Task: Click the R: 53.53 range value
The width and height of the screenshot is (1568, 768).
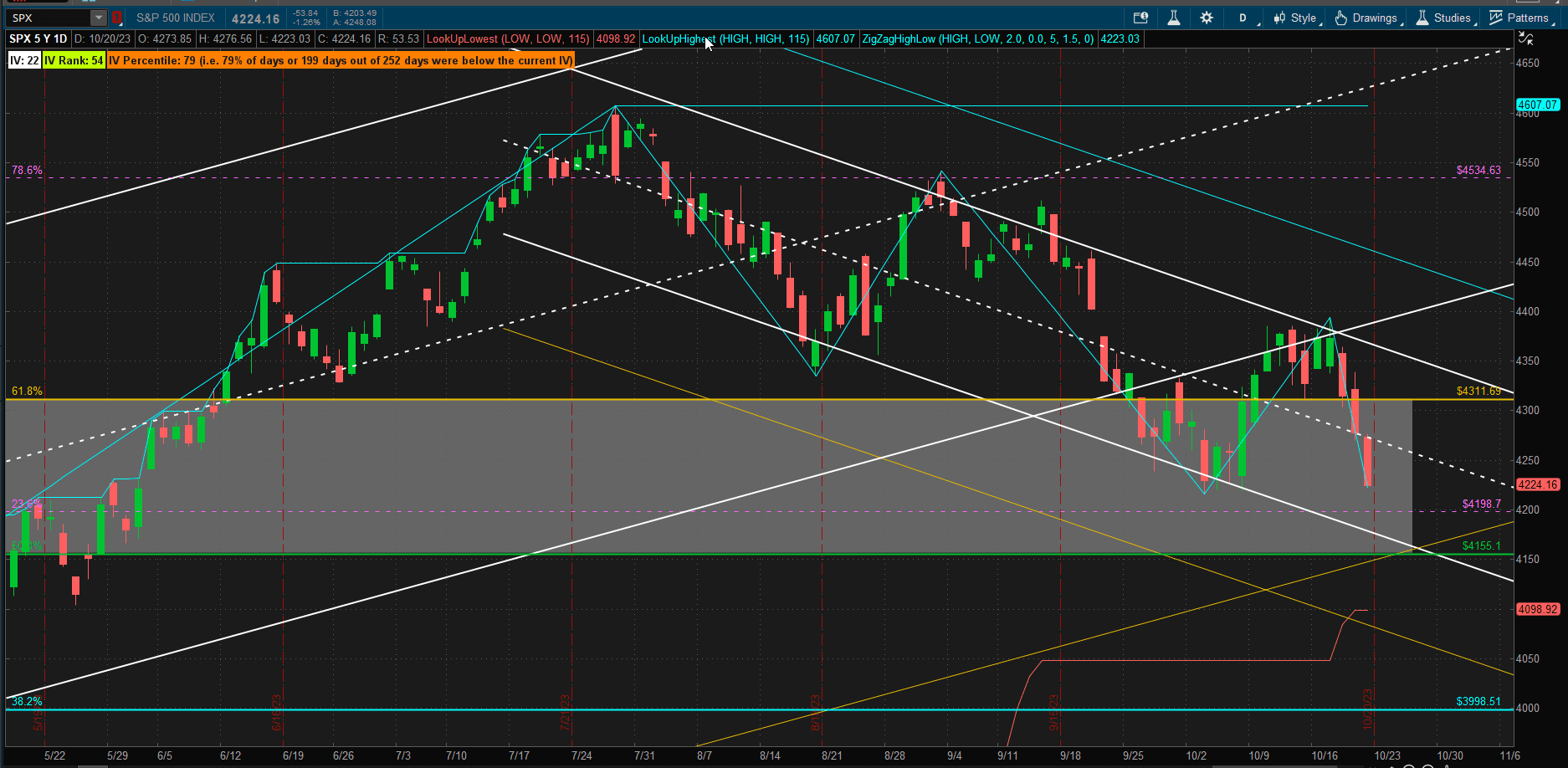Action: 399,38
